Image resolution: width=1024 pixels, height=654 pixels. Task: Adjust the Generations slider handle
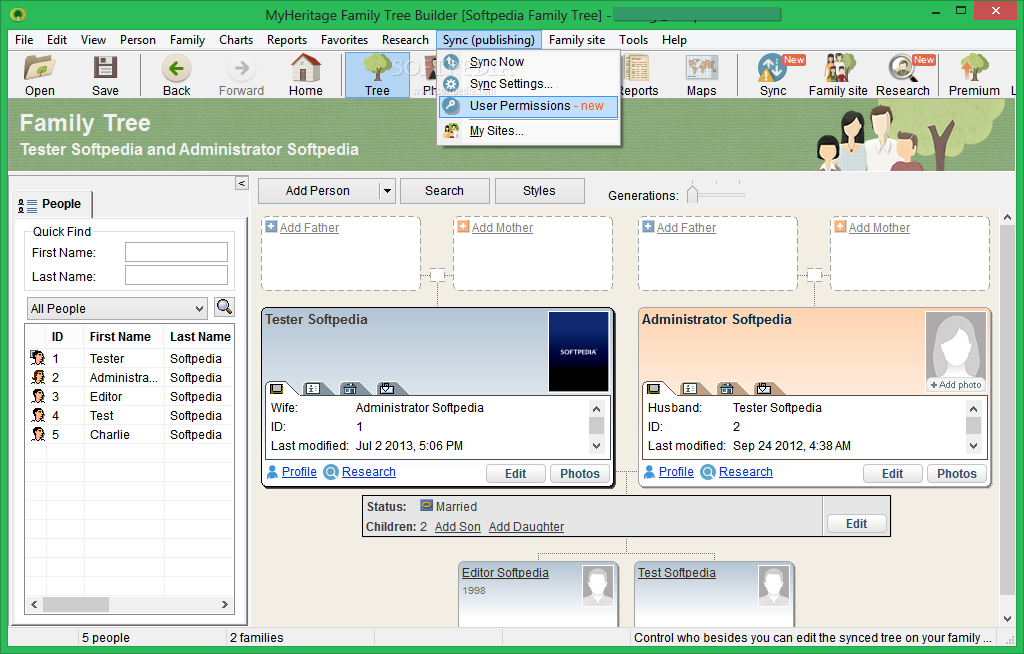[x=692, y=193]
